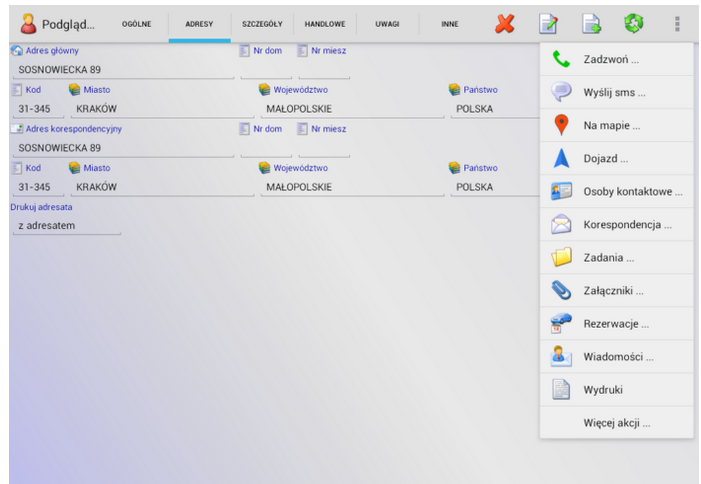Click the document export arrow icon
Image resolution: width=701 pixels, height=484 pixels.
pos(591,23)
